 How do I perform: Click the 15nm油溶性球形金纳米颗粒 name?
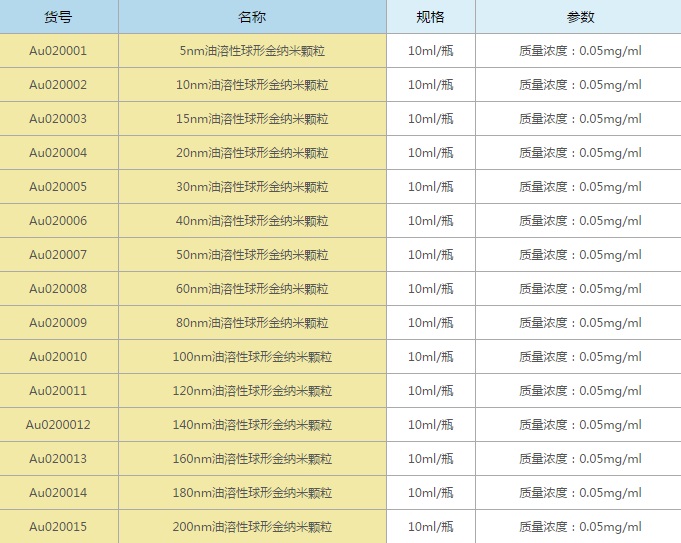(x=252, y=119)
